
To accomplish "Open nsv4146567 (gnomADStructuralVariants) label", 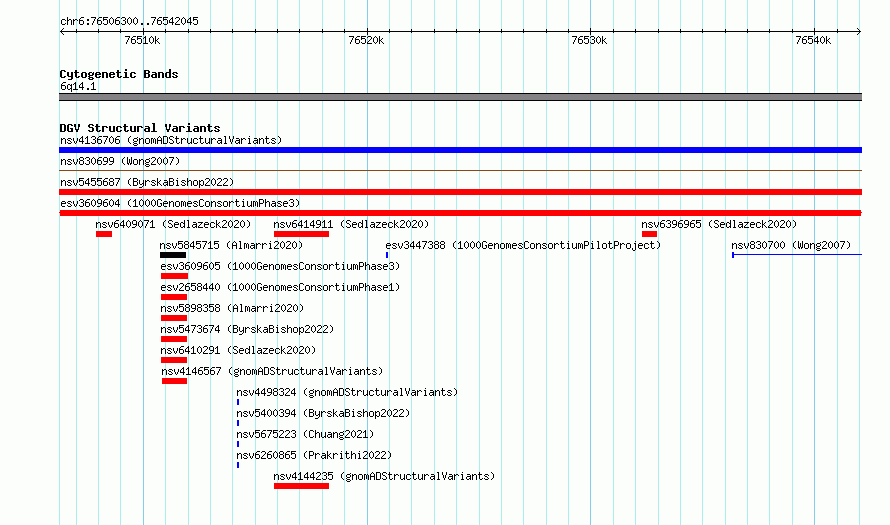I will [272, 371].
